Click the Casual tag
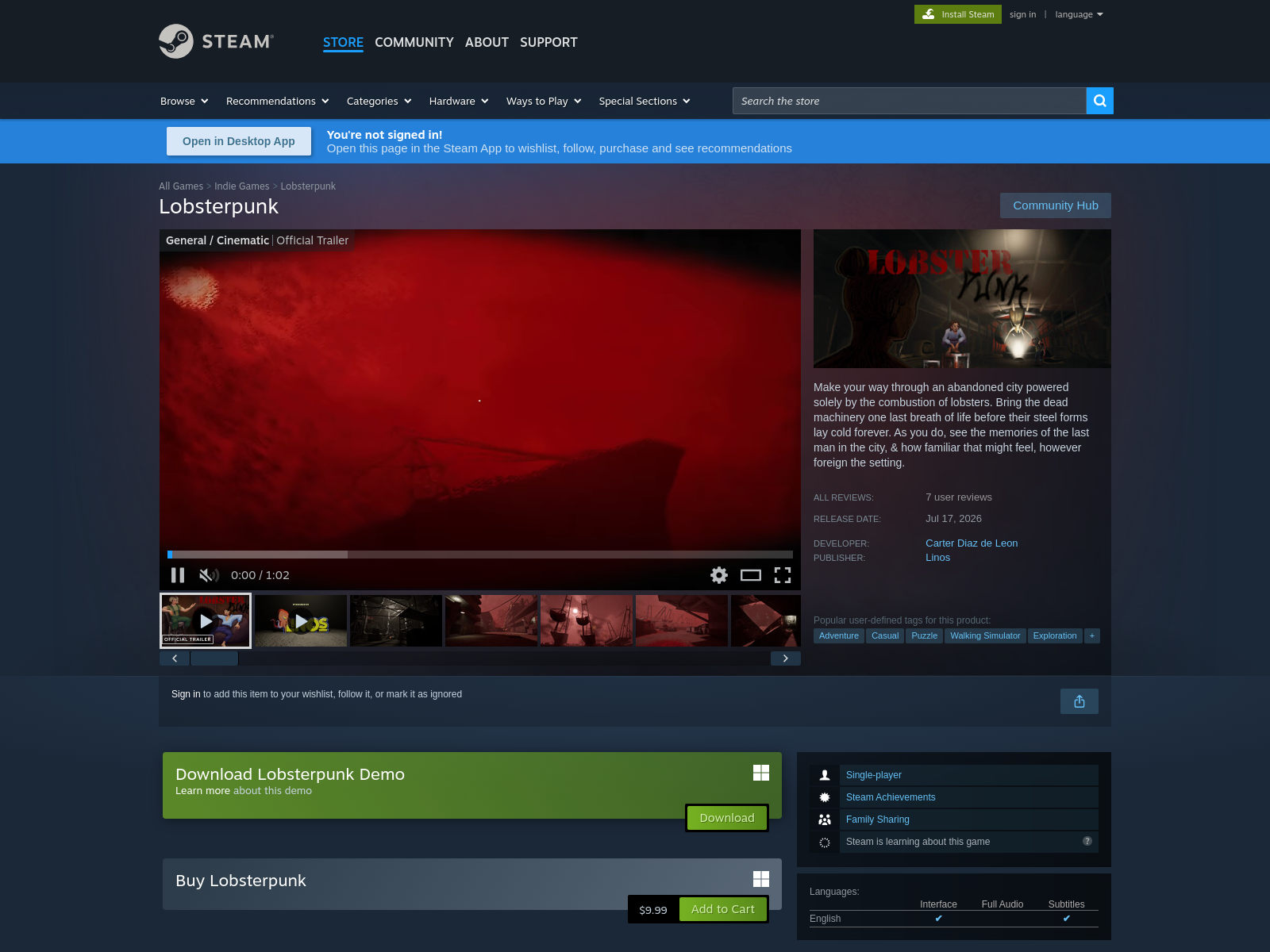Viewport: 1270px width, 952px height. [x=885, y=635]
